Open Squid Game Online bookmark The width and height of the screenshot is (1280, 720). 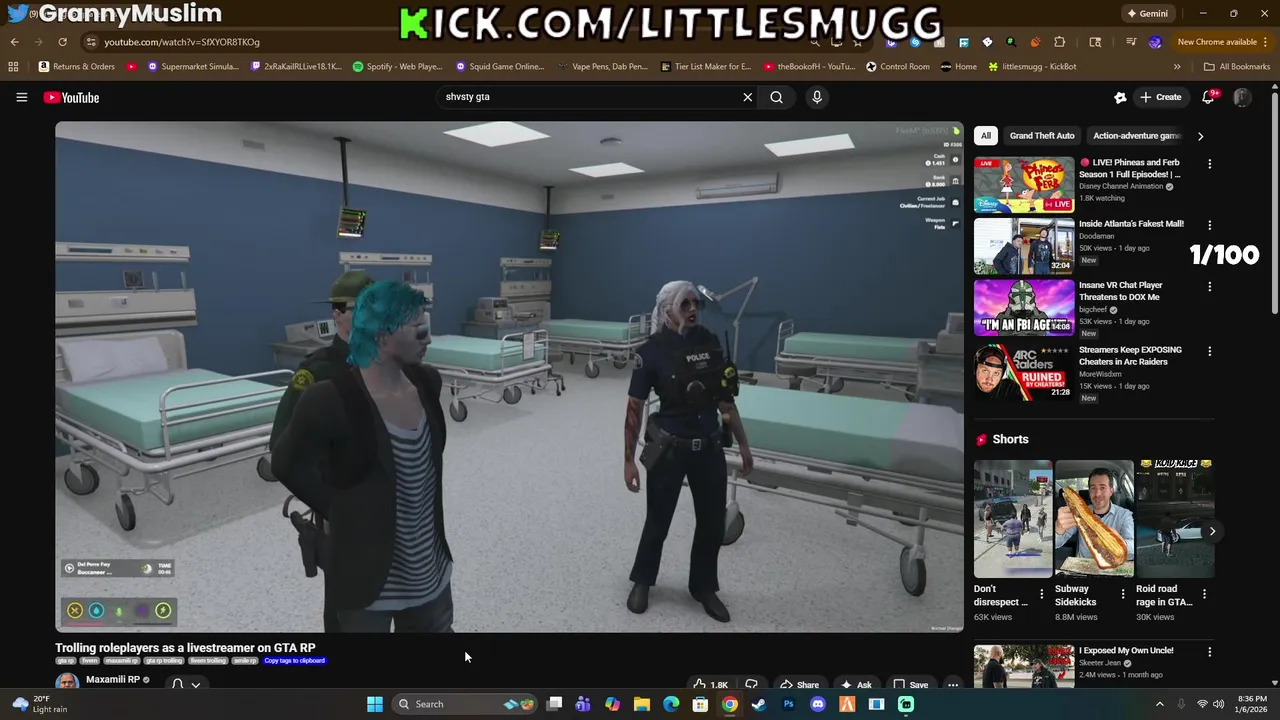[x=500, y=67]
